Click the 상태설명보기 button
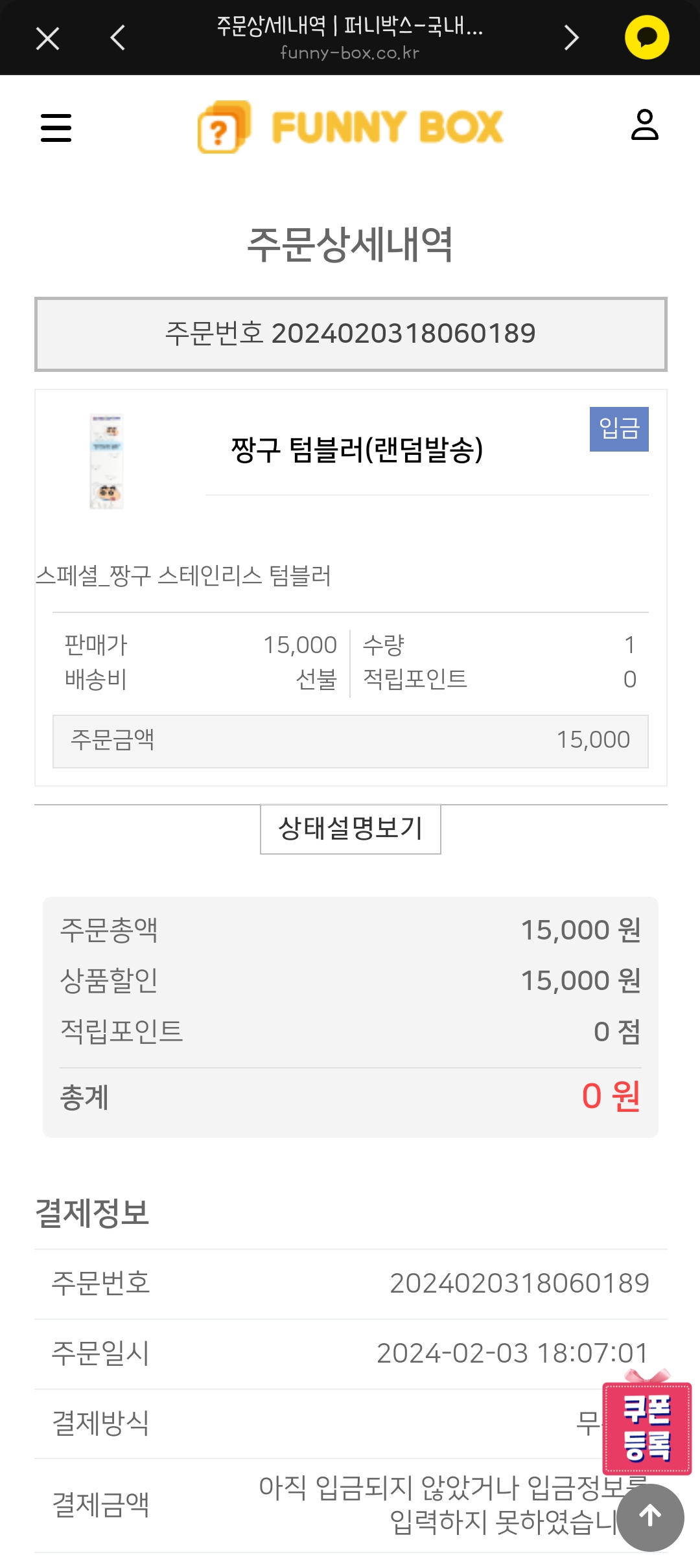The image size is (700, 1568). [350, 829]
